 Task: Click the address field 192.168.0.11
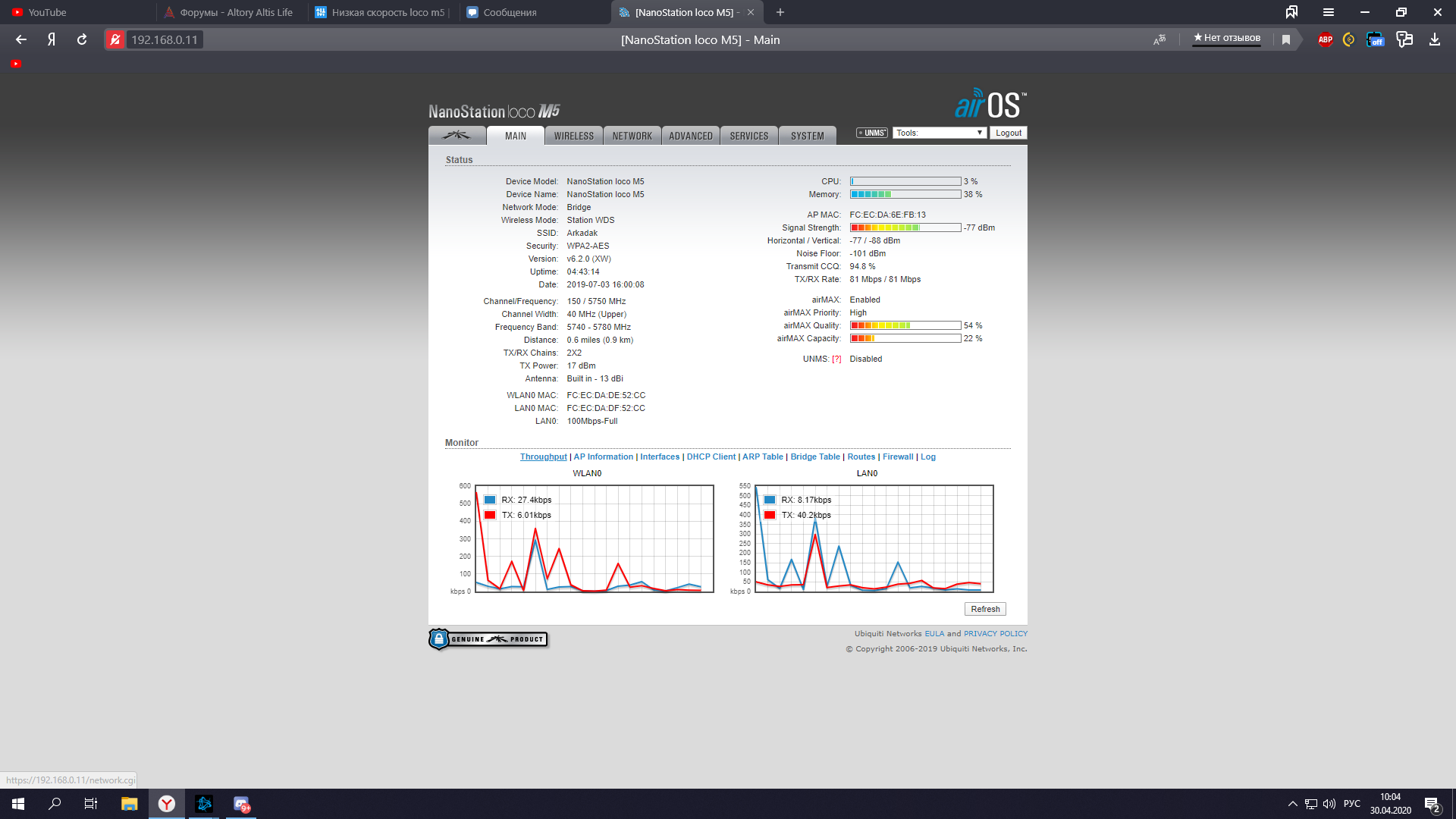tap(165, 39)
